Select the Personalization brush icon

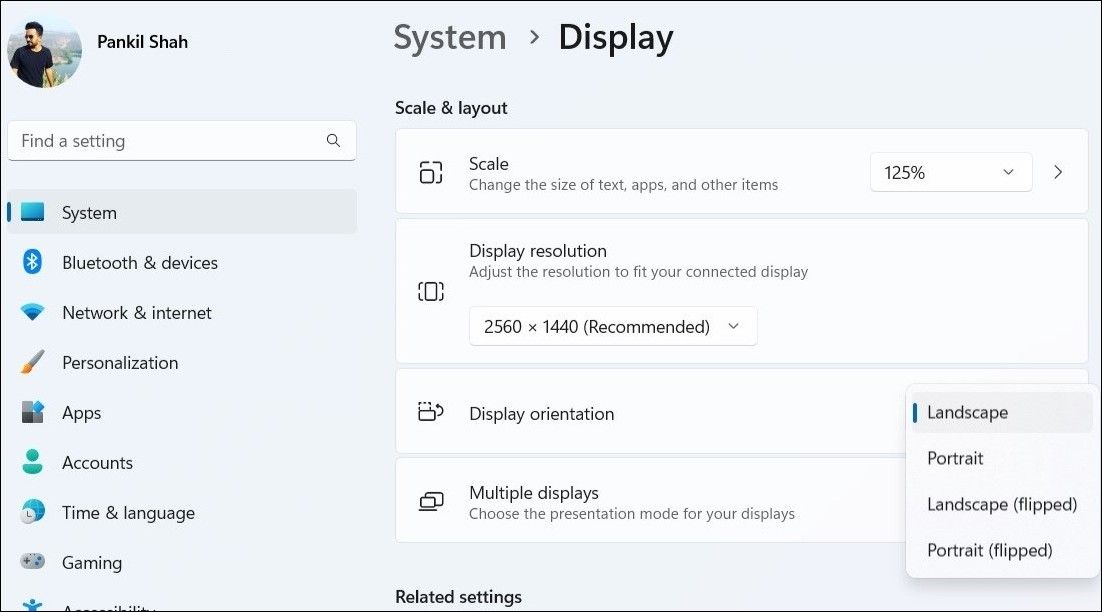(33, 362)
